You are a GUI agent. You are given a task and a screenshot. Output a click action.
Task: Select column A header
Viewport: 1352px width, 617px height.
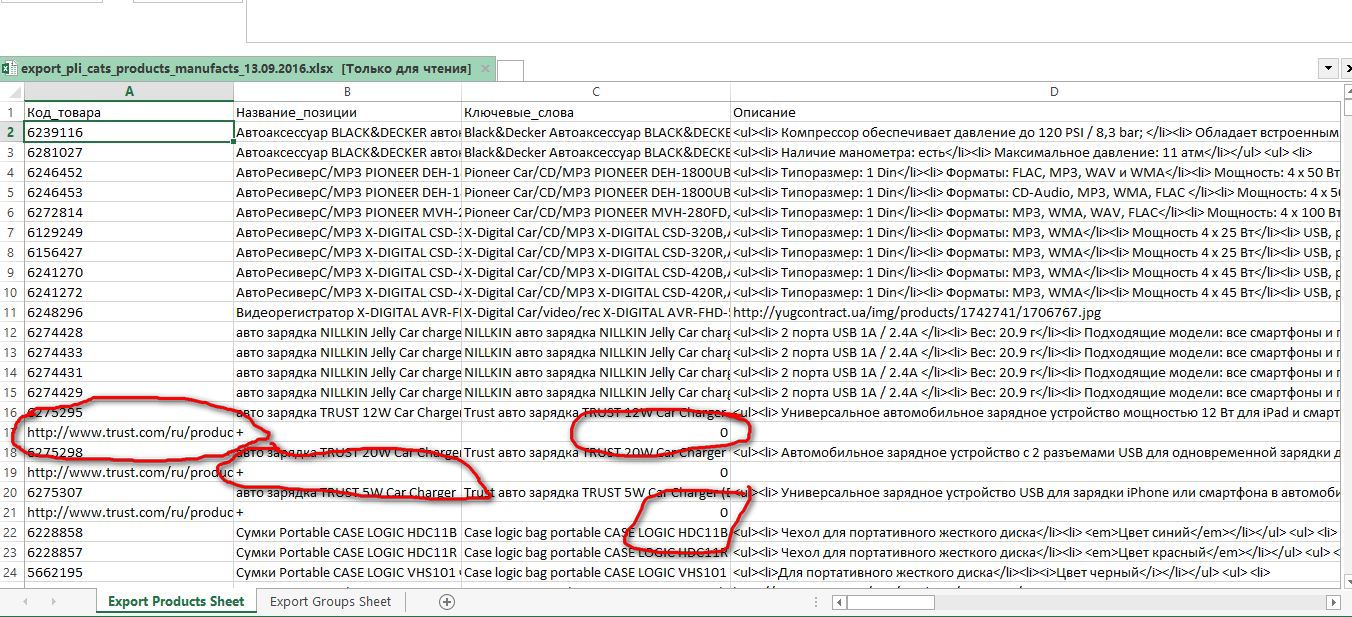coord(129,91)
